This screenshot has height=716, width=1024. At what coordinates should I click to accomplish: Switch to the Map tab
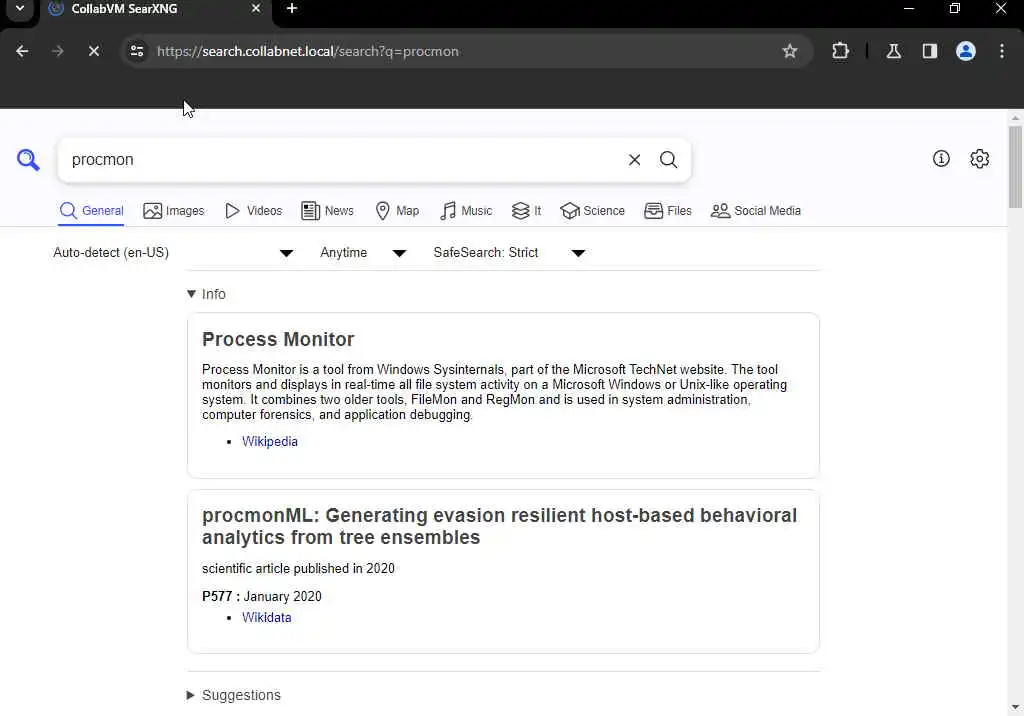click(397, 211)
